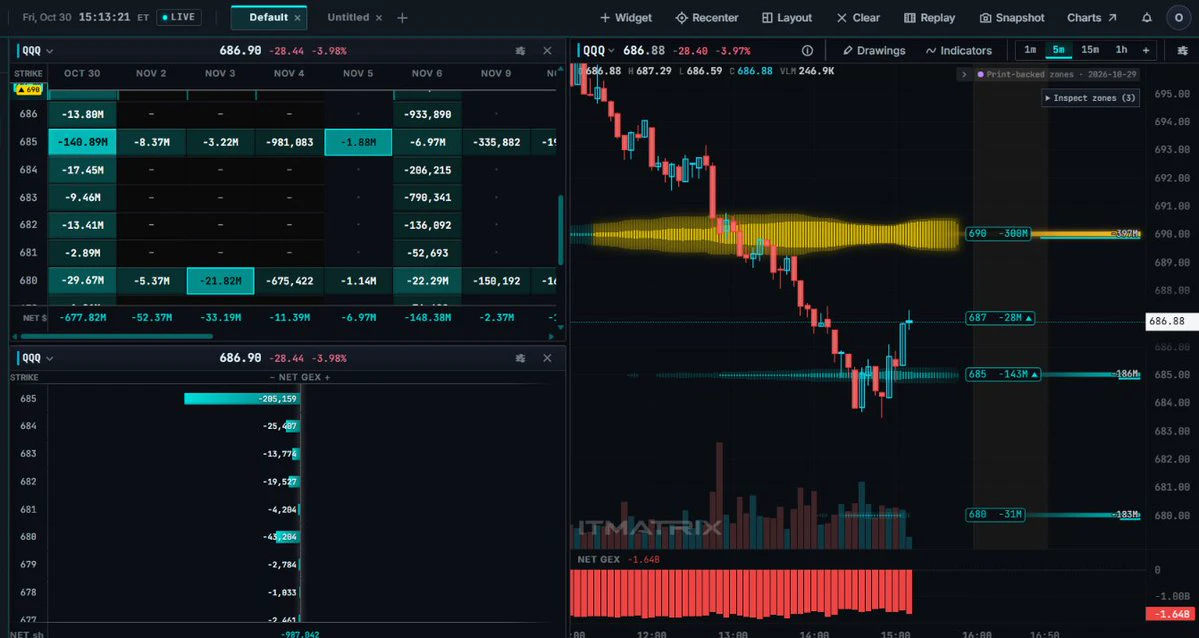Clear the workspace with Clear button
This screenshot has width=1199, height=638.
858,18
